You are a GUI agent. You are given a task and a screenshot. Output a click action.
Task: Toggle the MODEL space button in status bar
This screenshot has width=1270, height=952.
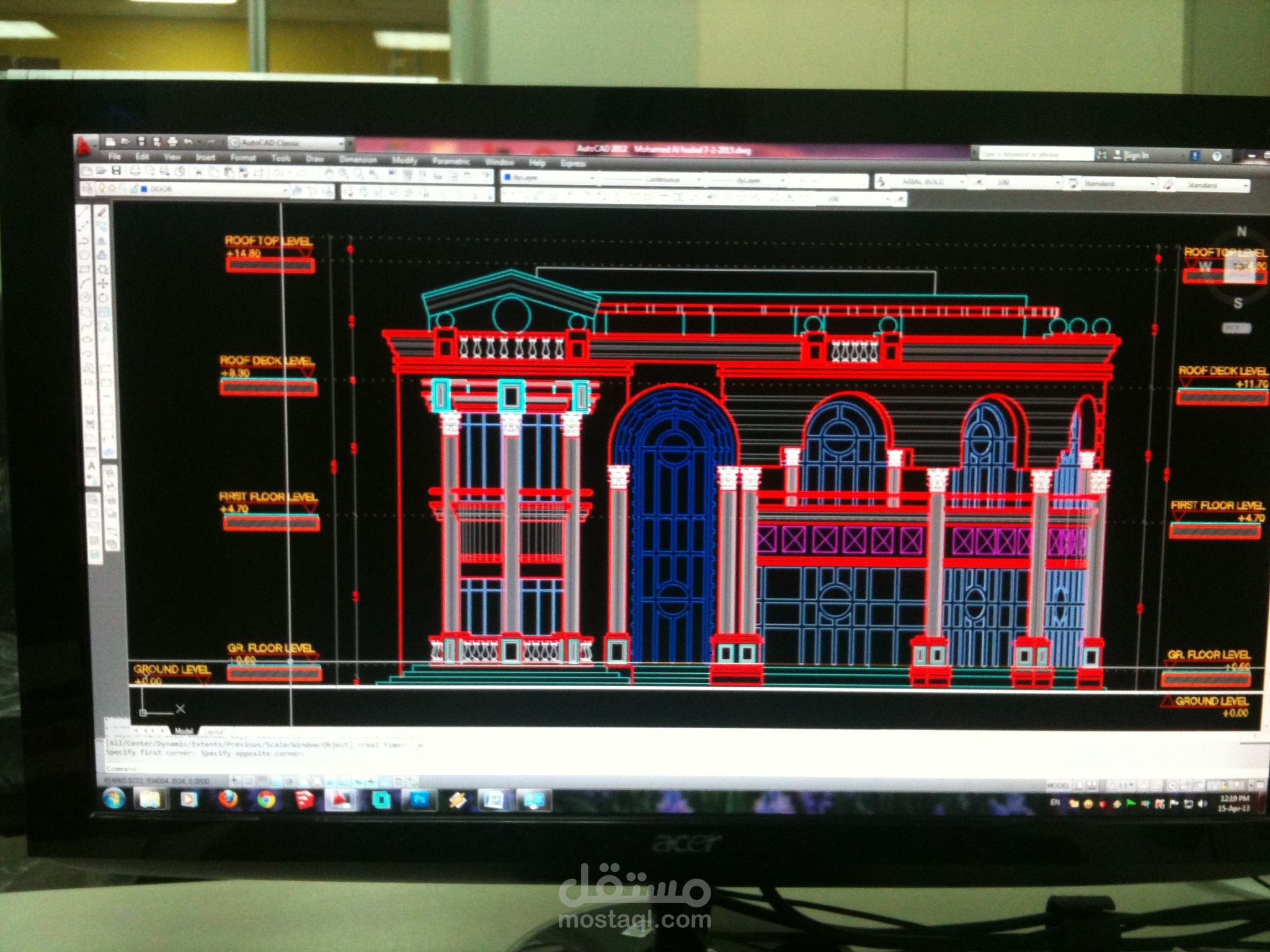click(1058, 785)
